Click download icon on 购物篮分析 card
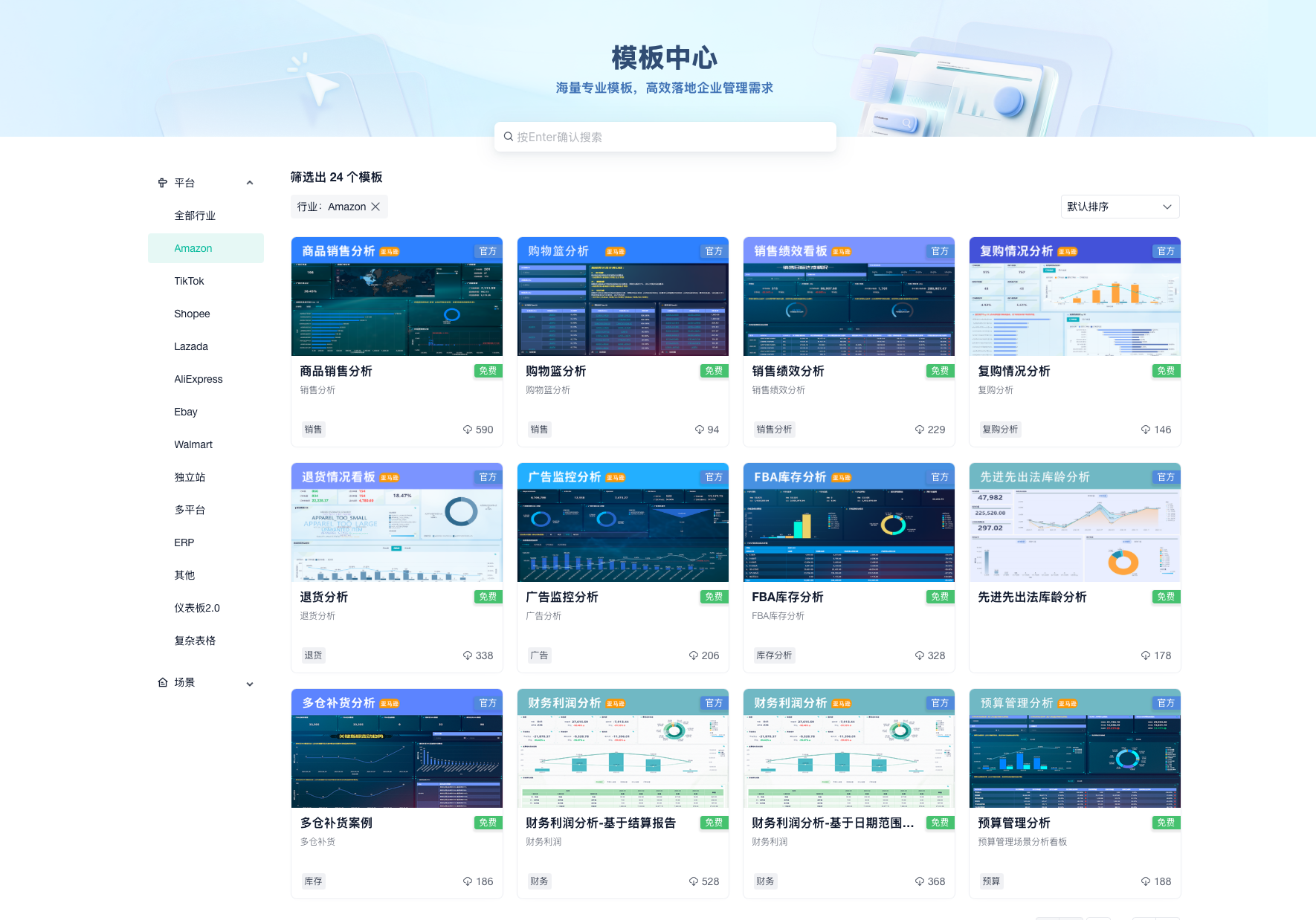Image resolution: width=1316 pixels, height=920 pixels. tap(700, 430)
